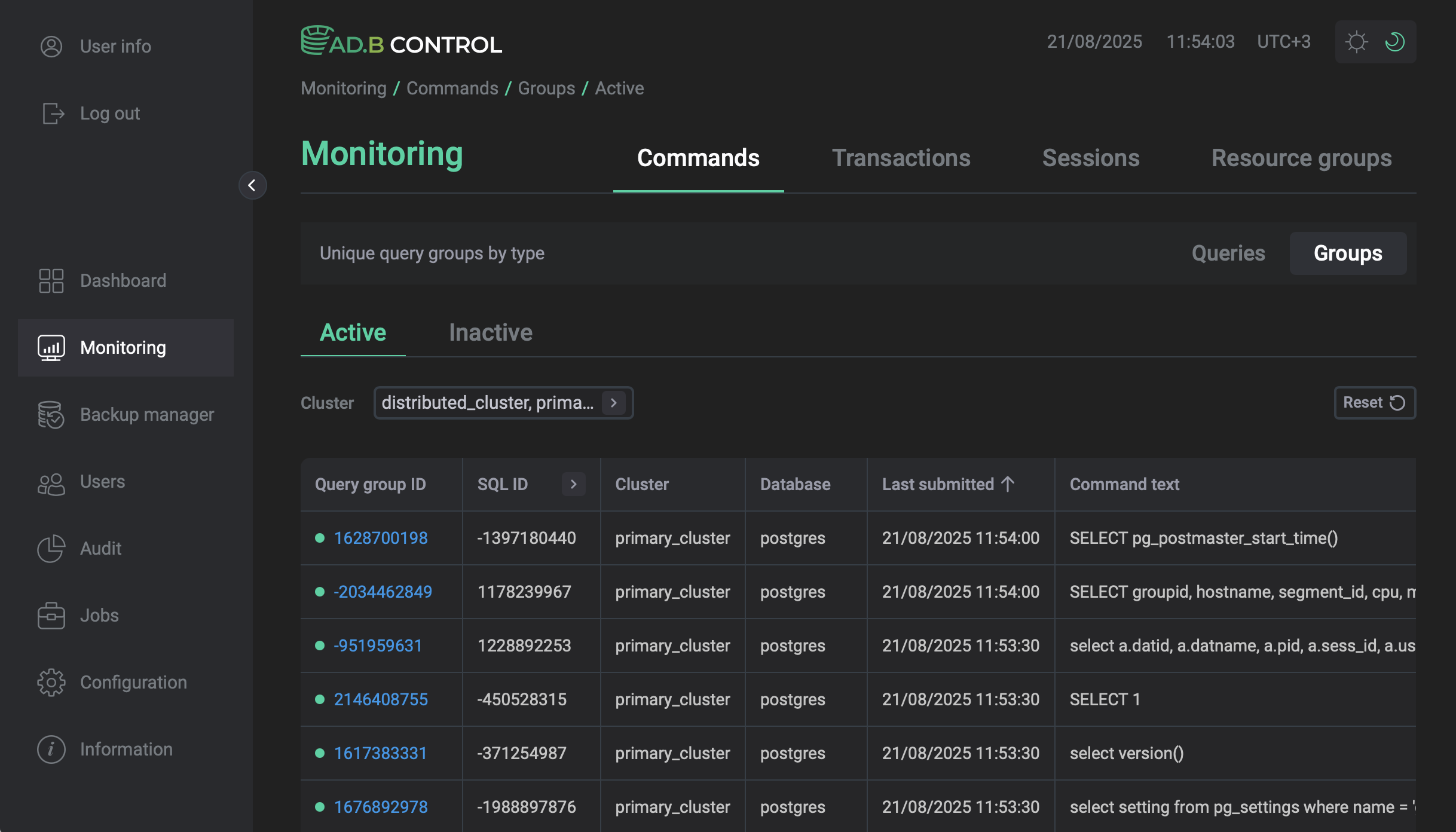The height and width of the screenshot is (832, 1456).
Task: Click the Information icon
Action: click(51, 749)
